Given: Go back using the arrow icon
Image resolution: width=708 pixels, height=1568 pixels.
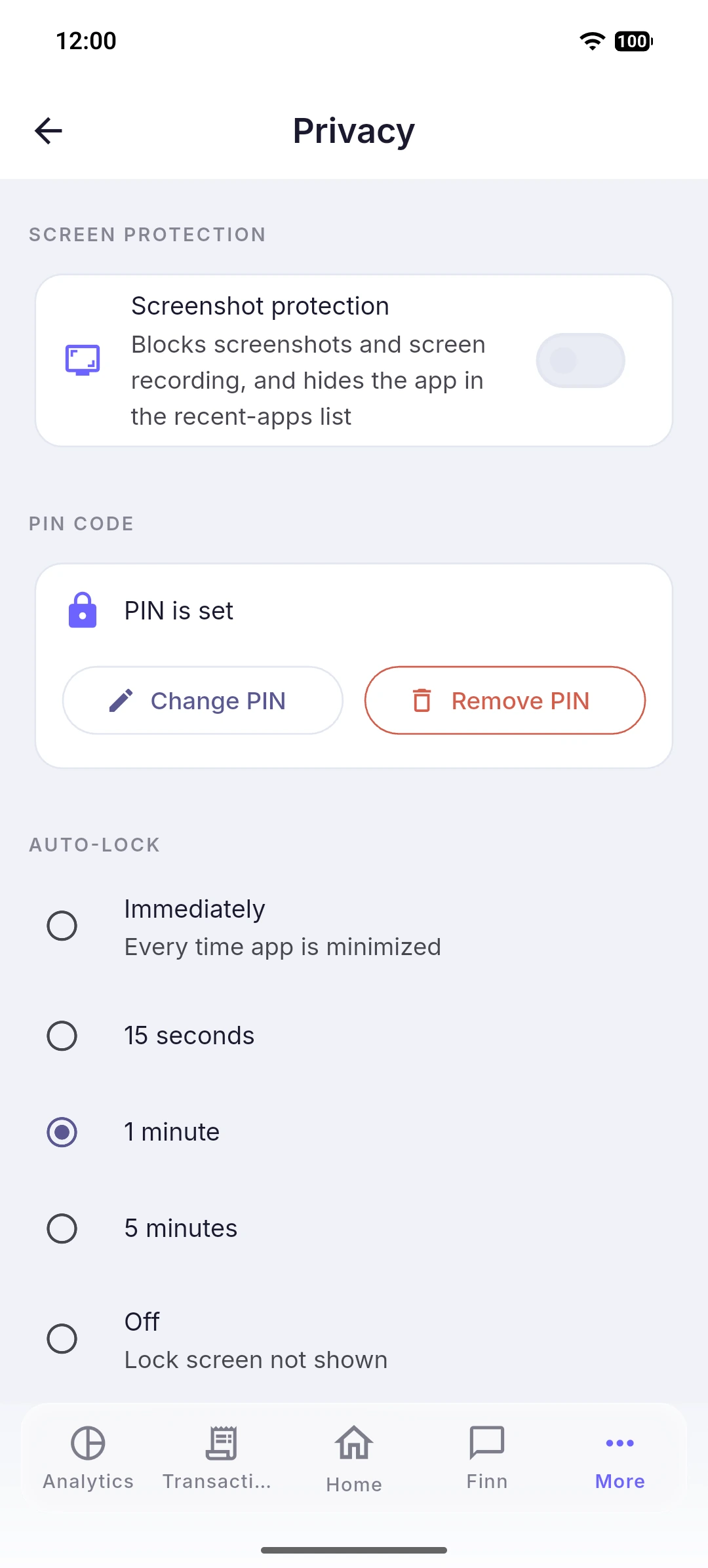Looking at the screenshot, I should coord(49,130).
